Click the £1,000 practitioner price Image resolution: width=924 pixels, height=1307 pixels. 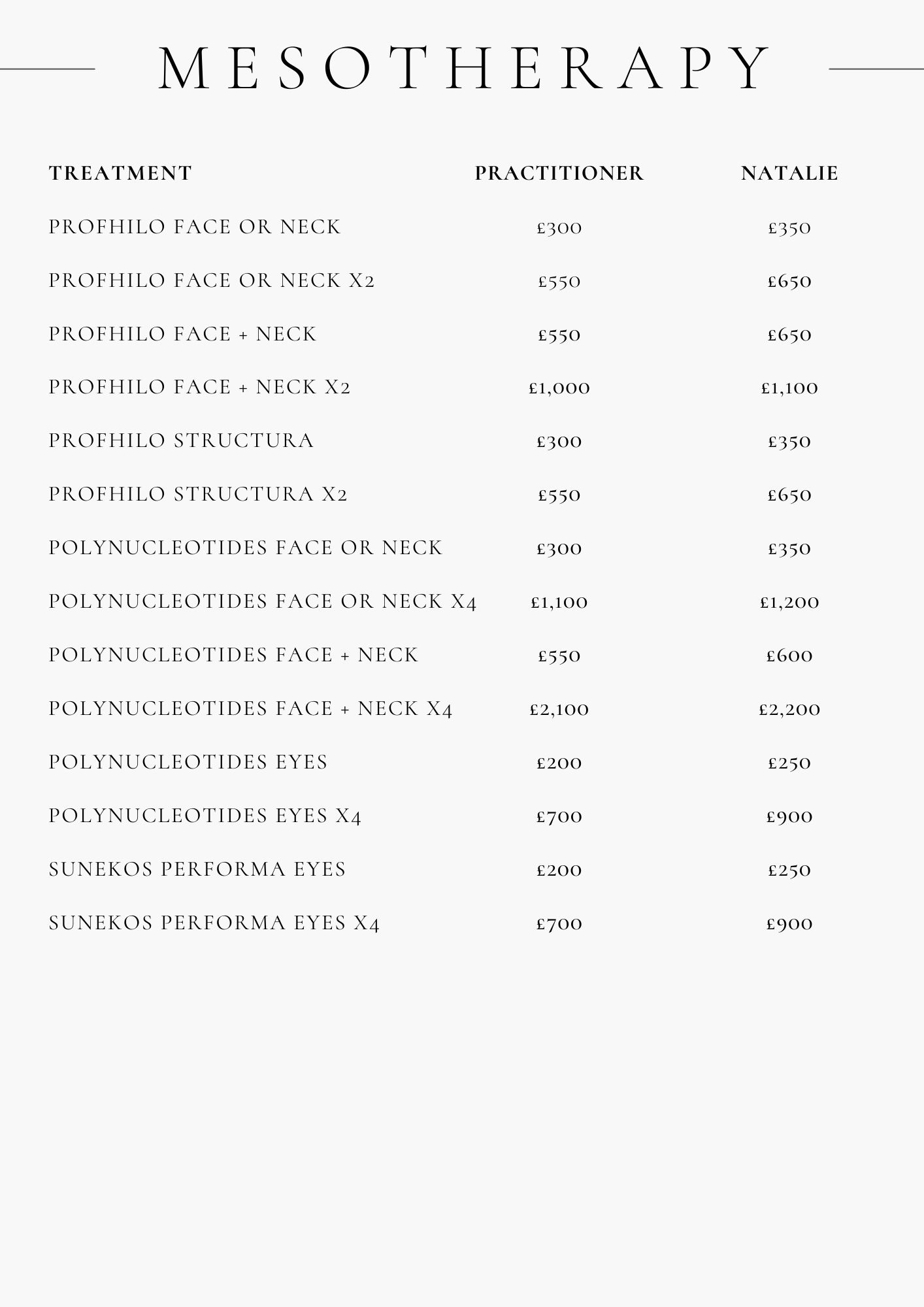(x=559, y=388)
